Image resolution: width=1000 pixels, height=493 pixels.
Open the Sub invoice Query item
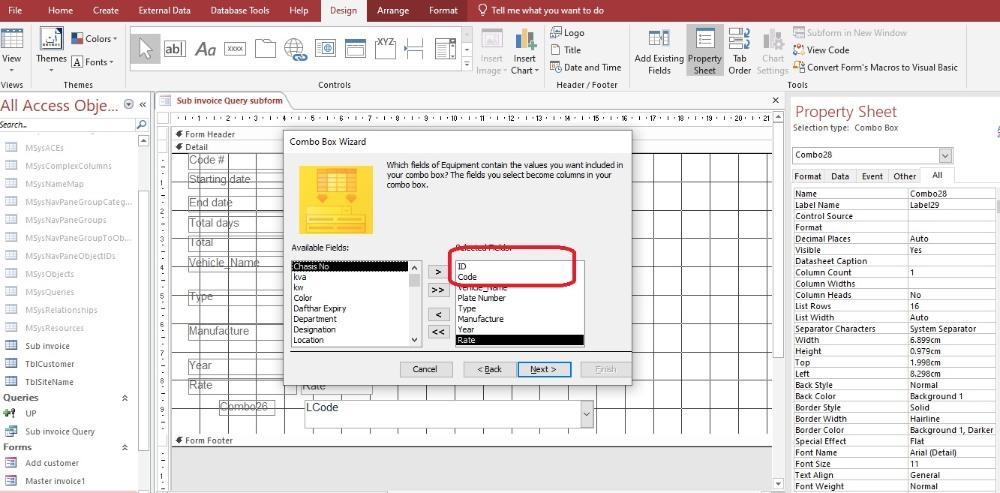point(59,431)
